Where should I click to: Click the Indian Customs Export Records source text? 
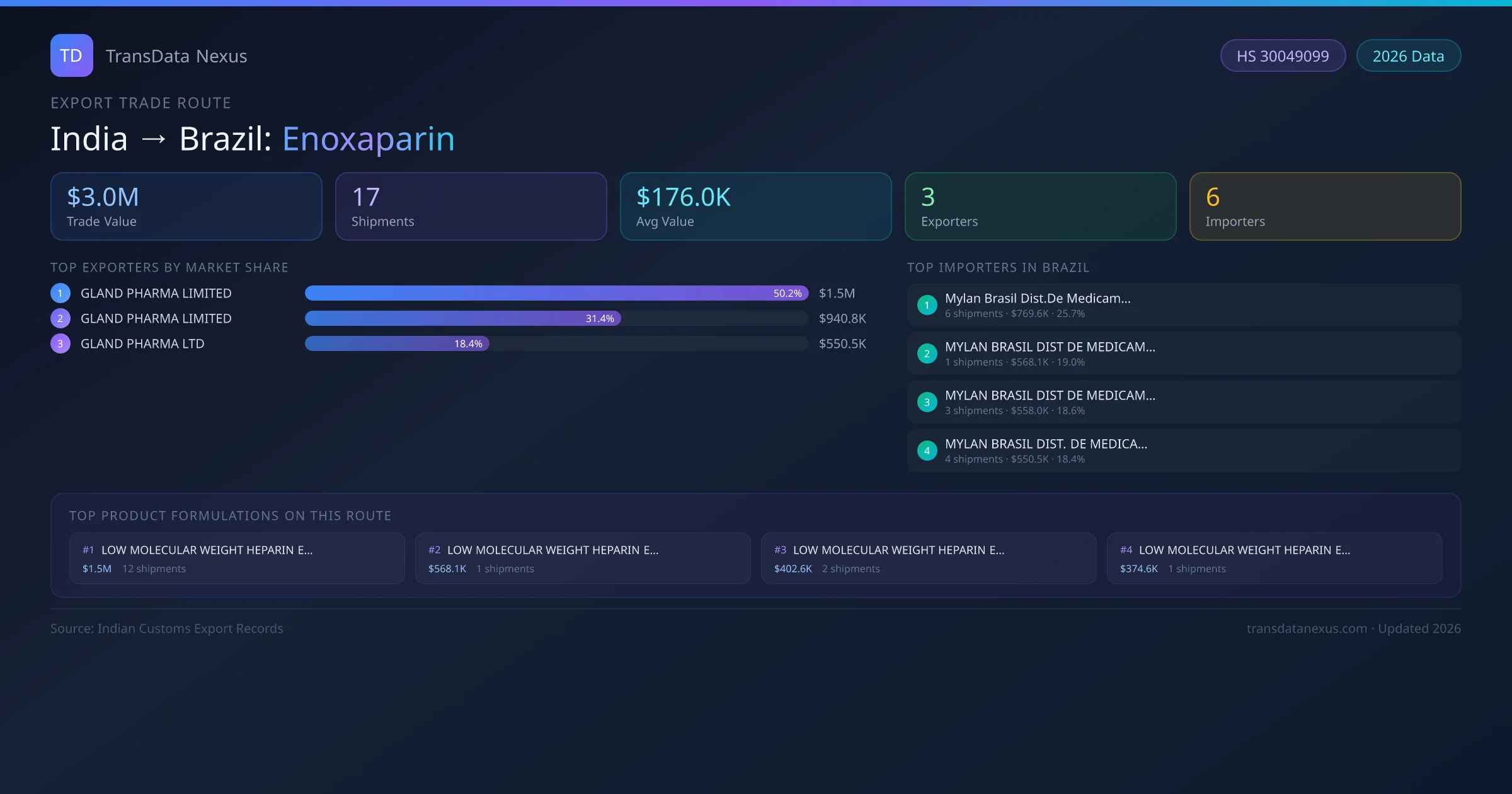pos(167,628)
